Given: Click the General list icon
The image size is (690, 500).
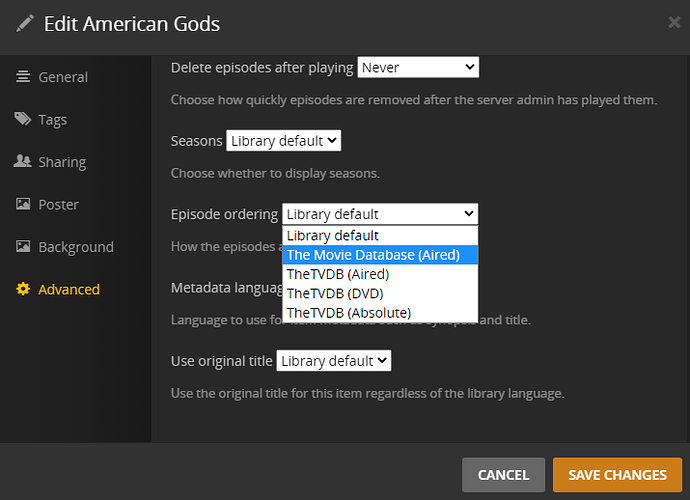Looking at the screenshot, I should pyautogui.click(x=23, y=77).
